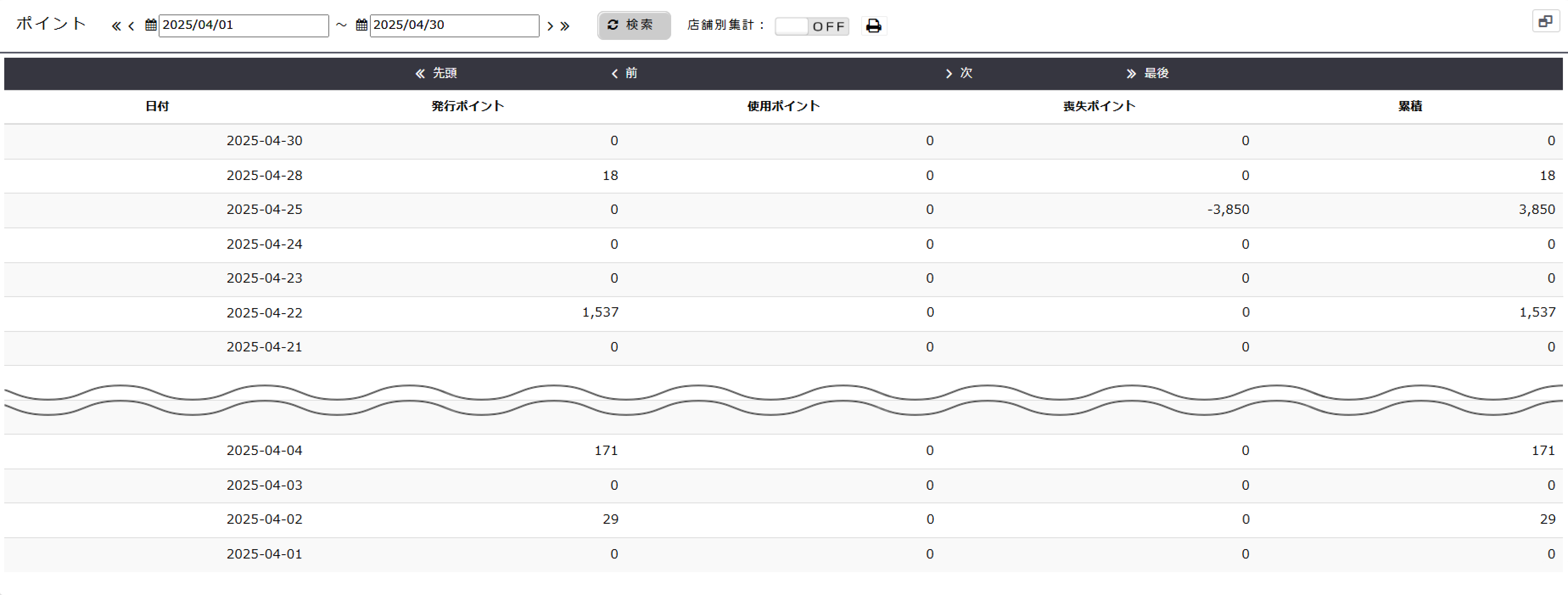Step back one period with the single left arrow
The width and height of the screenshot is (1568, 595).
[132, 26]
